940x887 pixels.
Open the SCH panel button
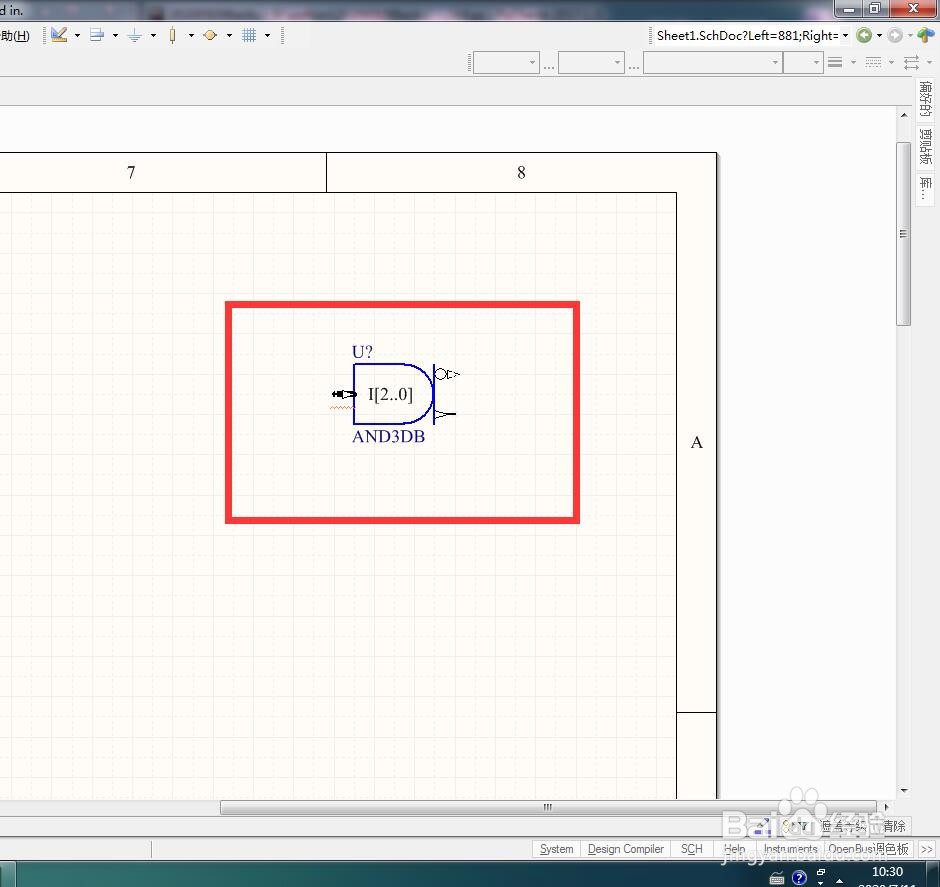[691, 849]
